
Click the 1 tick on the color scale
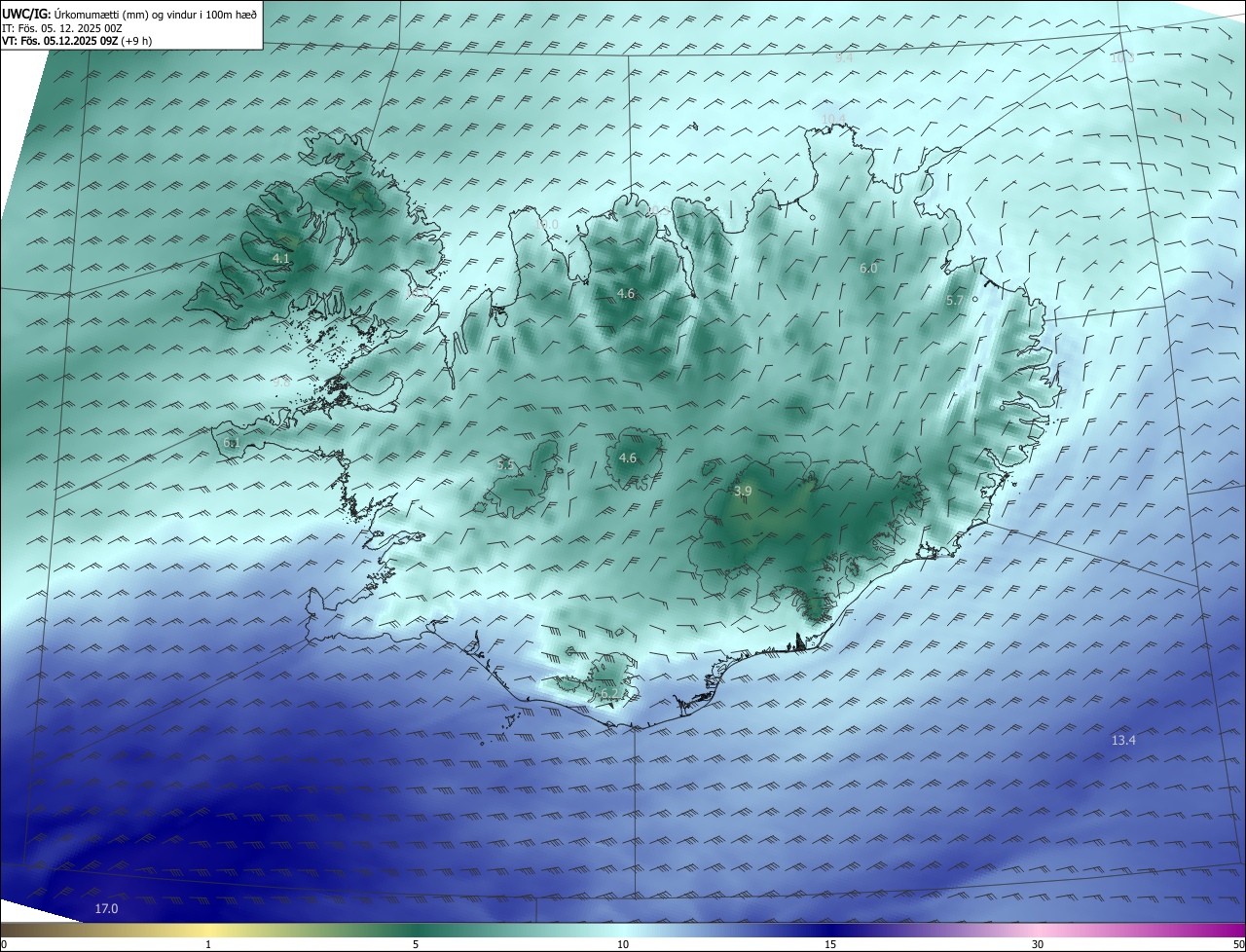click(x=208, y=944)
